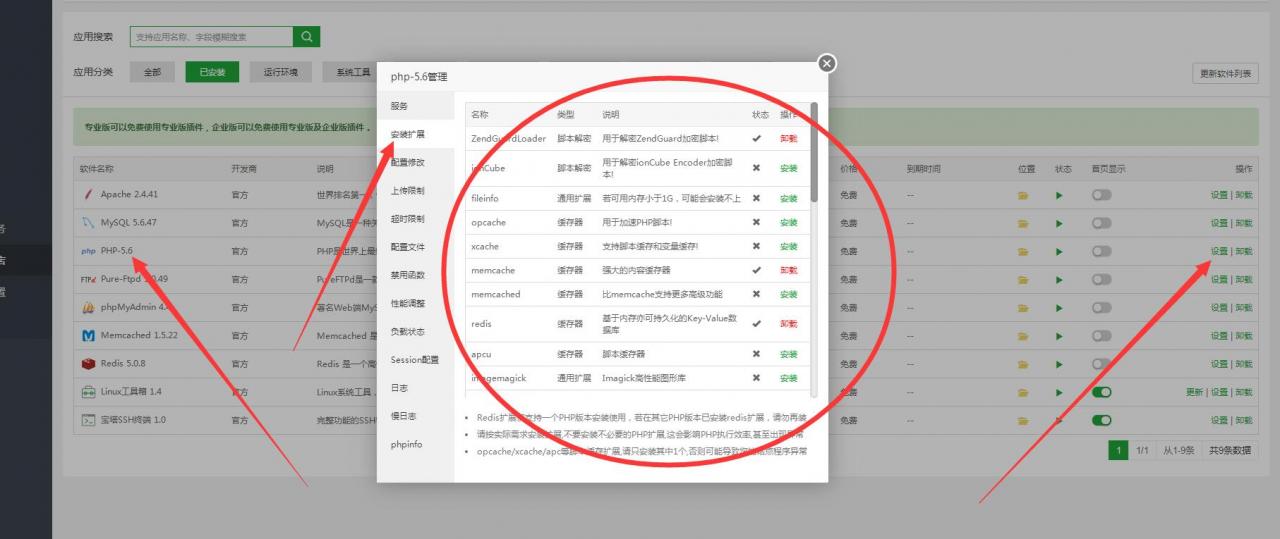Toggle 首页显示 switch for PHP-5.6
1280x539 pixels.
pos(1101,251)
